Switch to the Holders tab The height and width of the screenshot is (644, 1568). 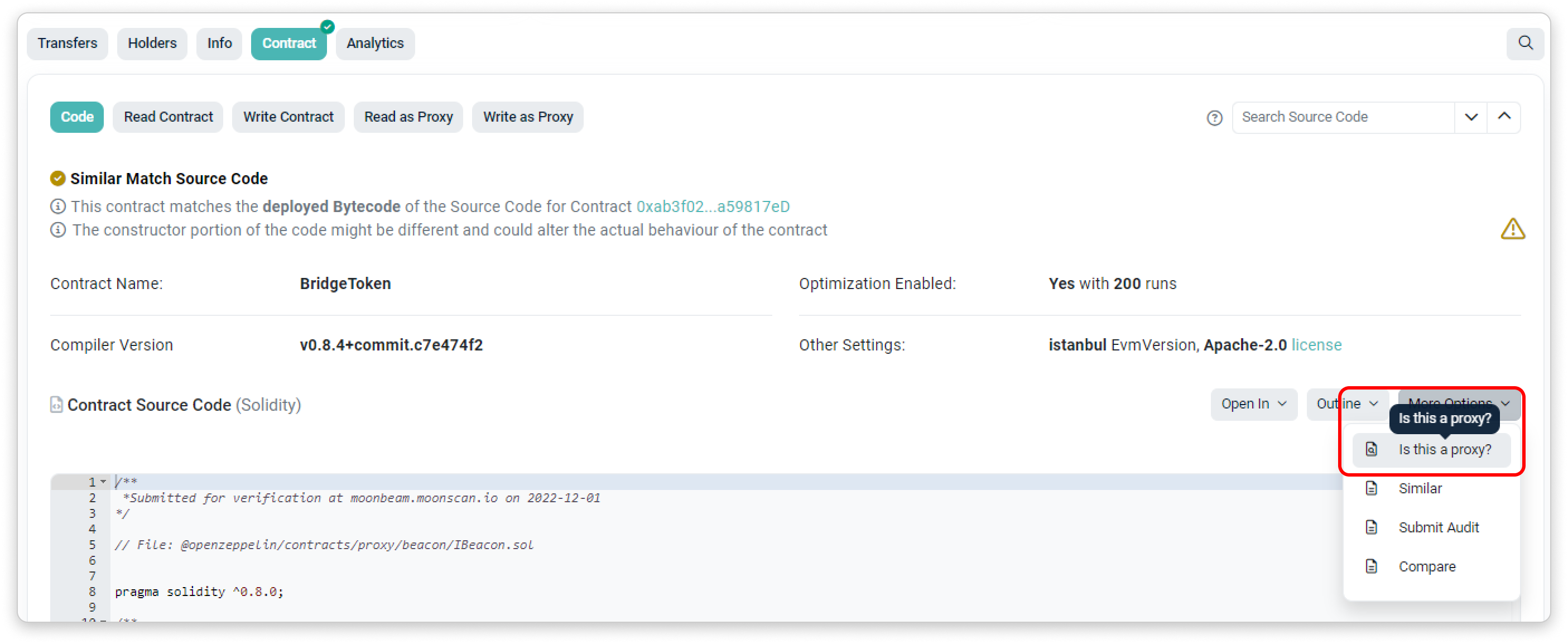tap(152, 43)
